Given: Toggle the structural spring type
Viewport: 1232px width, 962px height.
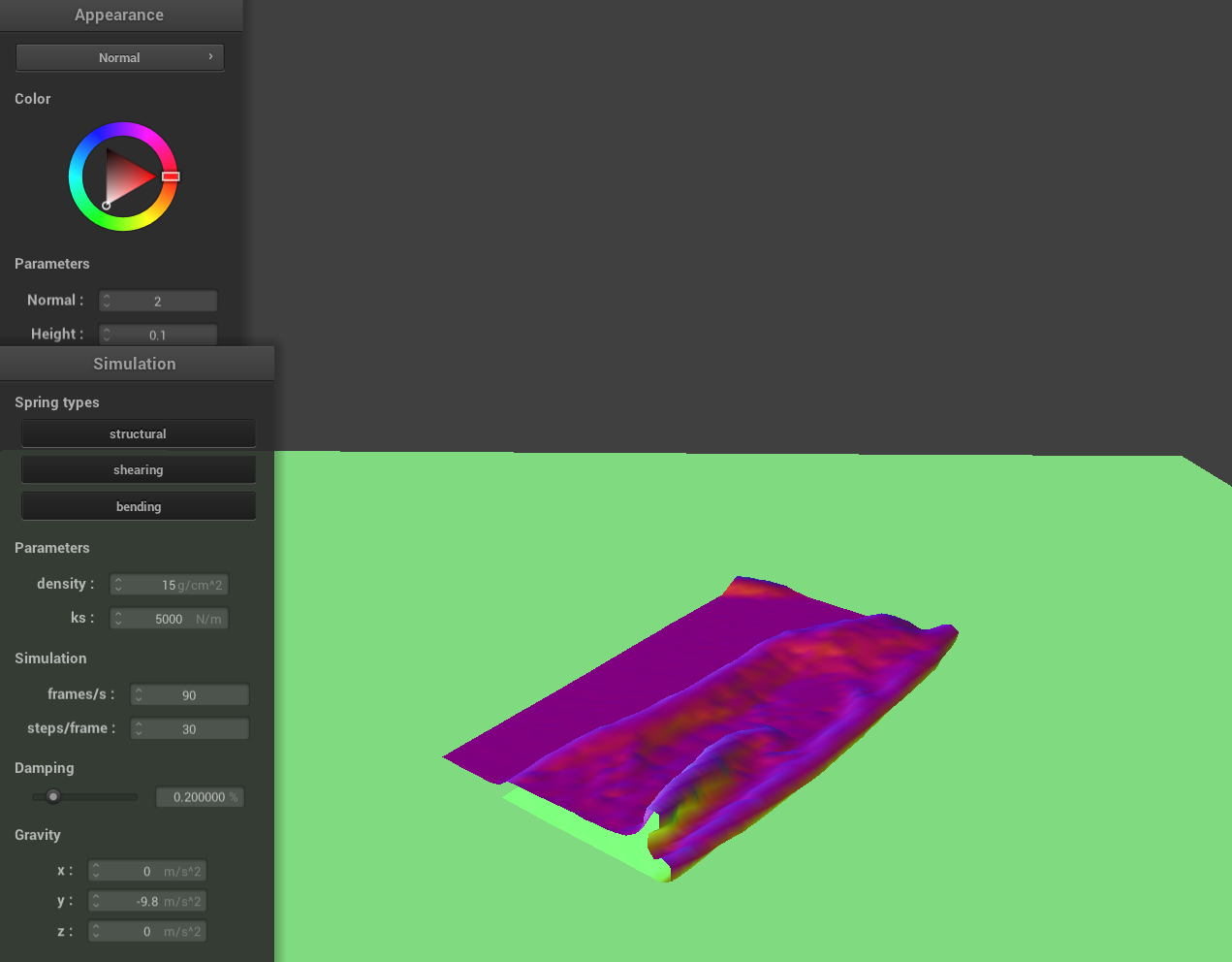Looking at the screenshot, I should [x=138, y=433].
